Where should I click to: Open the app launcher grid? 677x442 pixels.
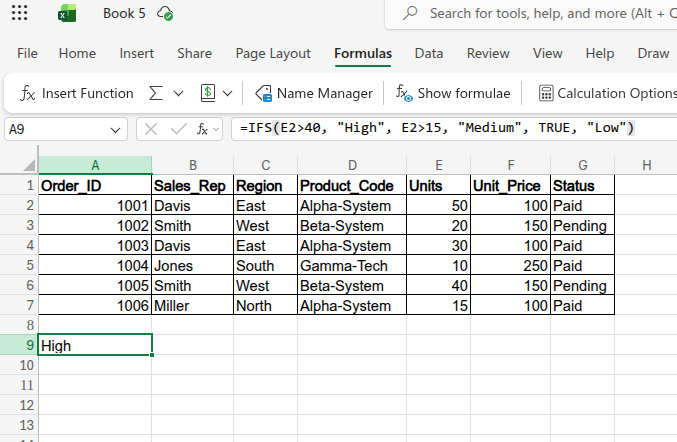[x=19, y=14]
